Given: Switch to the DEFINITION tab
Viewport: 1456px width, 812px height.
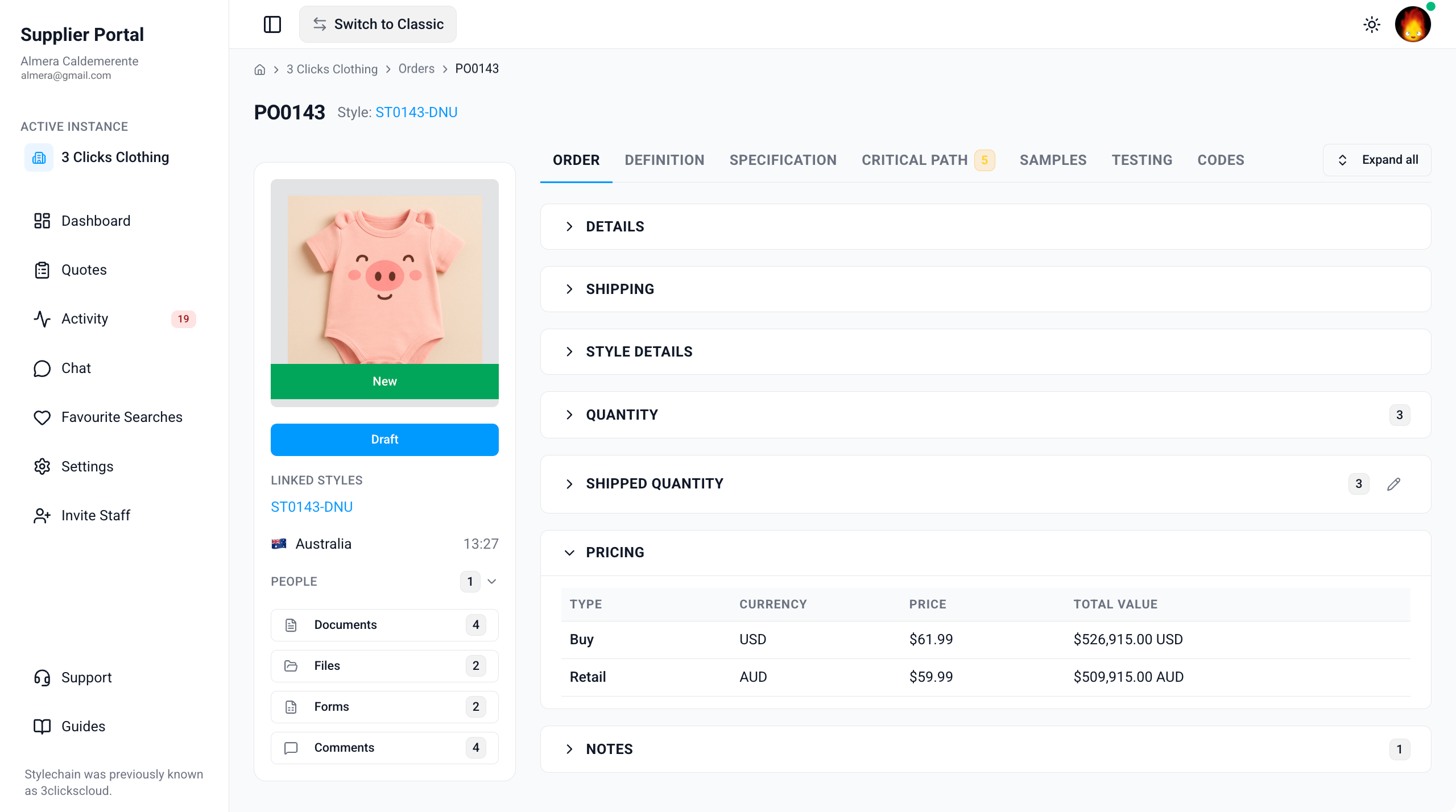Looking at the screenshot, I should pos(664,160).
